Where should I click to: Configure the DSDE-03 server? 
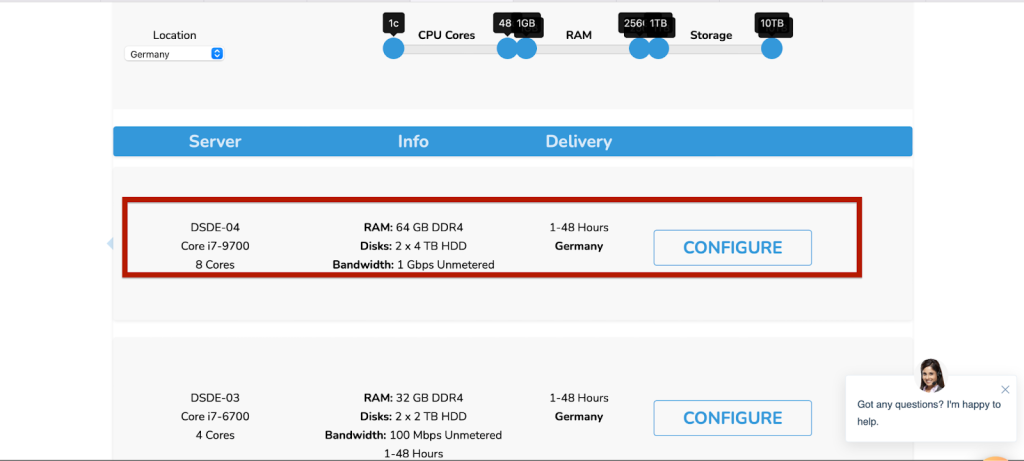(x=732, y=418)
